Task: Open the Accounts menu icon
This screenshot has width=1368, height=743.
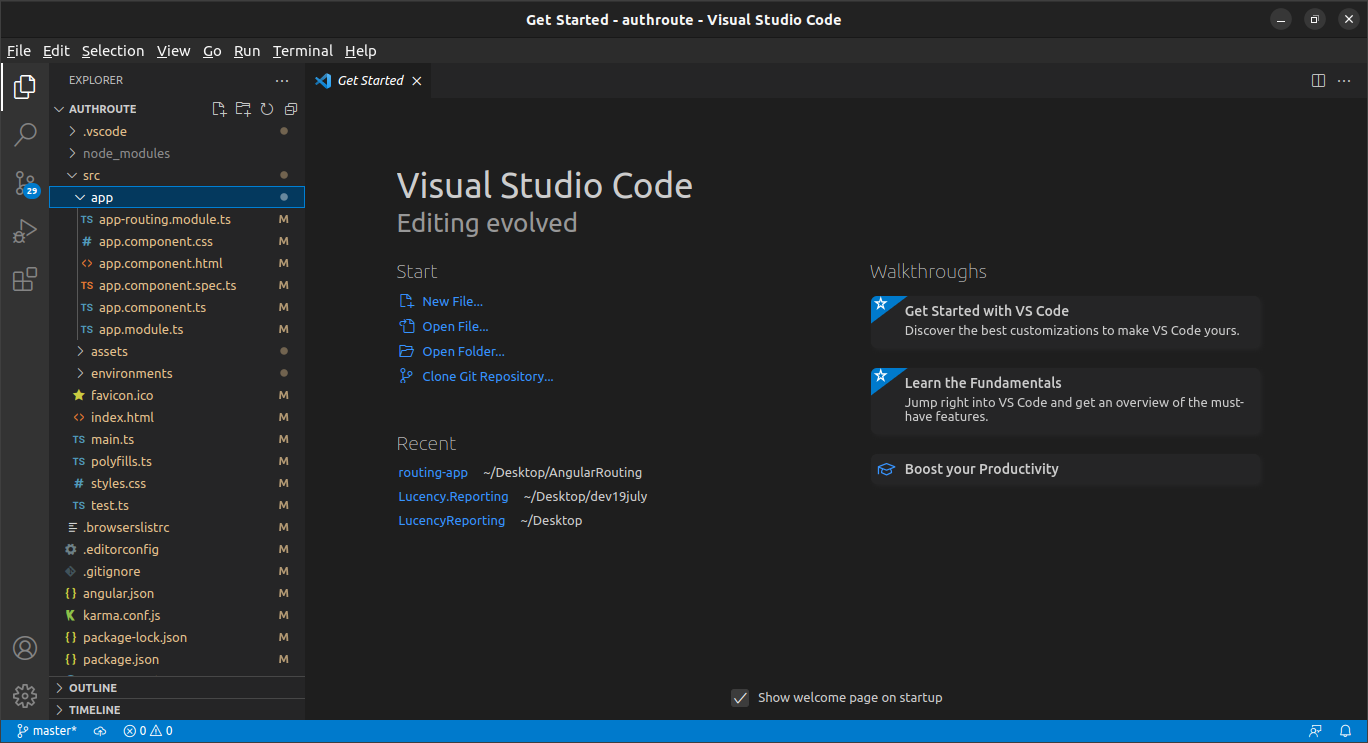Action: click(x=25, y=648)
